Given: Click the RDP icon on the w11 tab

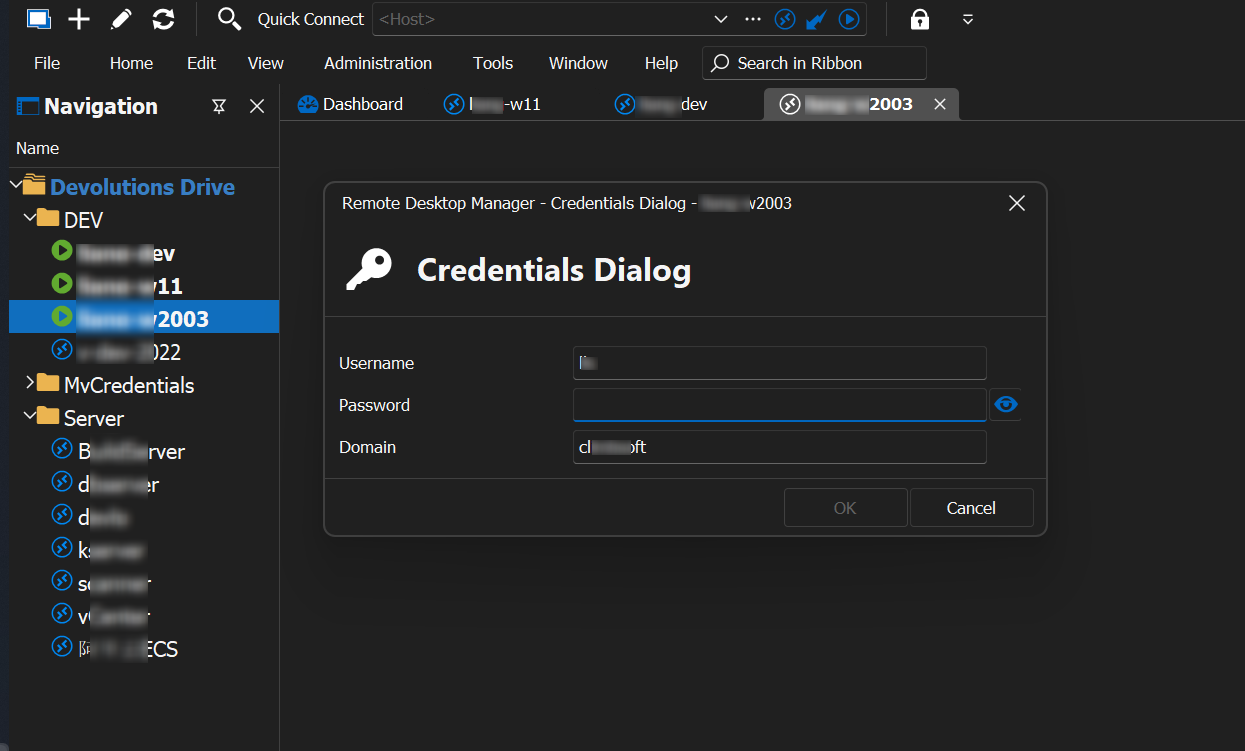Looking at the screenshot, I should (454, 104).
